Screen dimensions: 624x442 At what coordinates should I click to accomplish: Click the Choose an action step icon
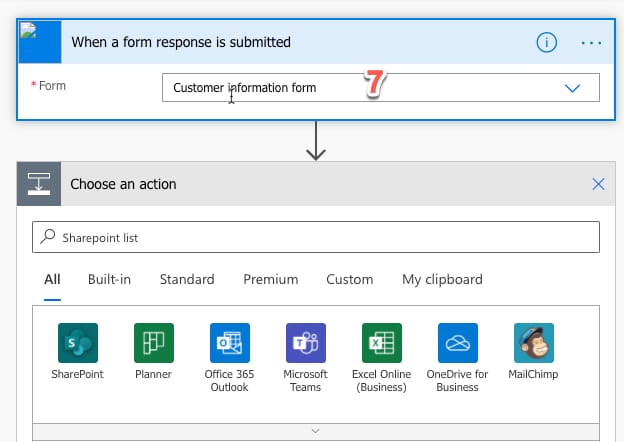(39, 184)
